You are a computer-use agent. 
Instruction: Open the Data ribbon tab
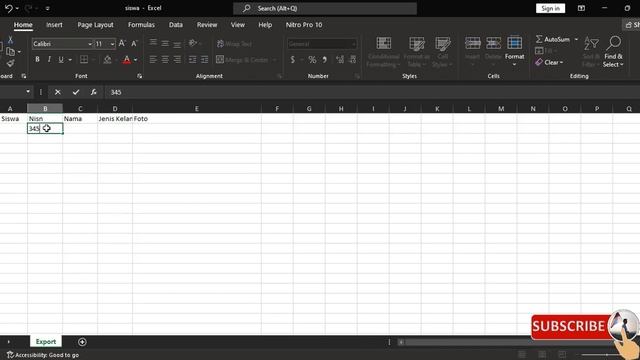click(176, 25)
